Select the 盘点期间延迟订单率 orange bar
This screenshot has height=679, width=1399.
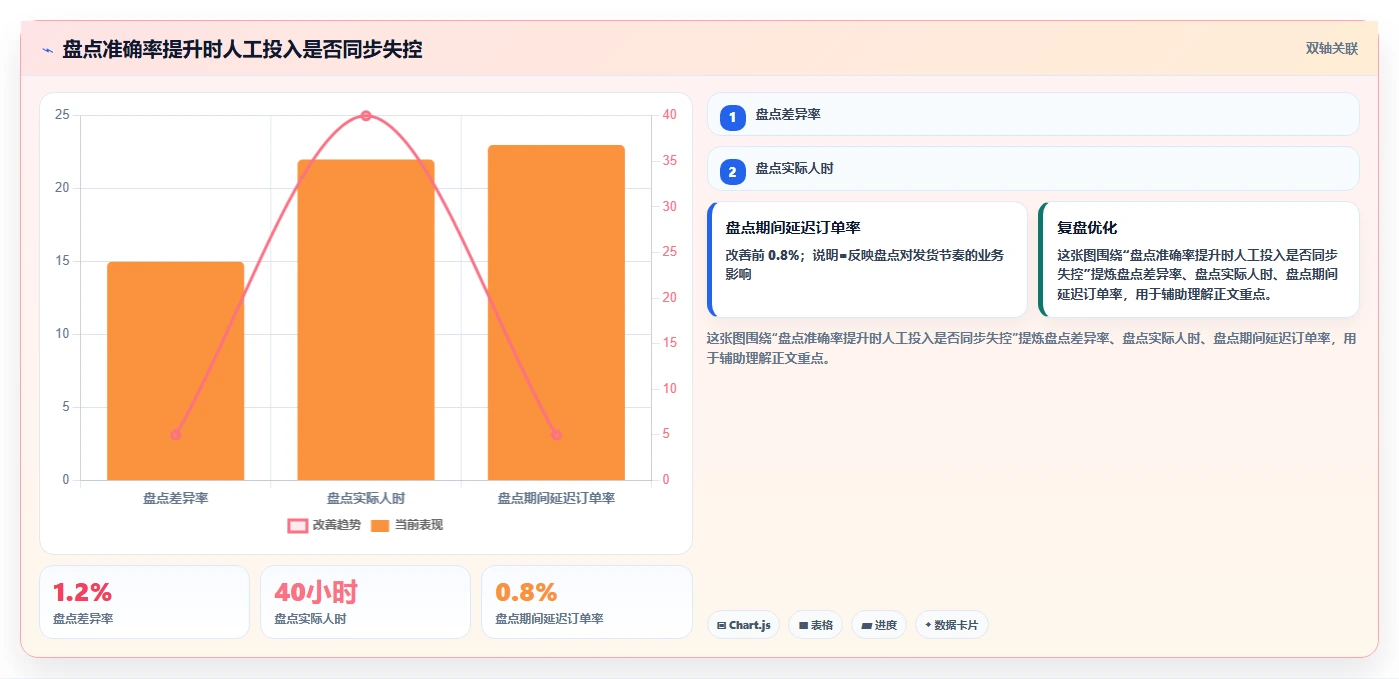[556, 313]
